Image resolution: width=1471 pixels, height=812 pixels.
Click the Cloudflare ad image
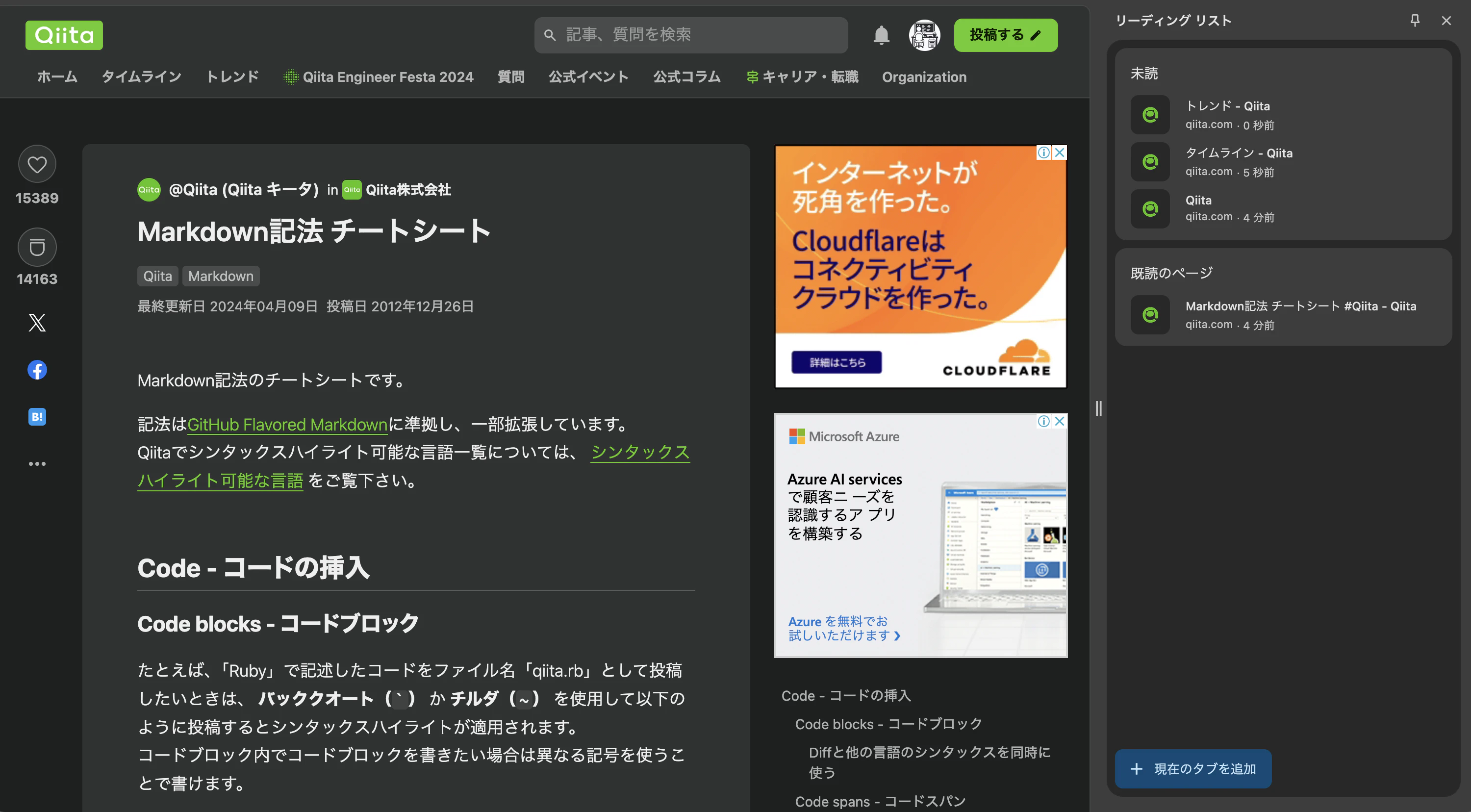[920, 267]
